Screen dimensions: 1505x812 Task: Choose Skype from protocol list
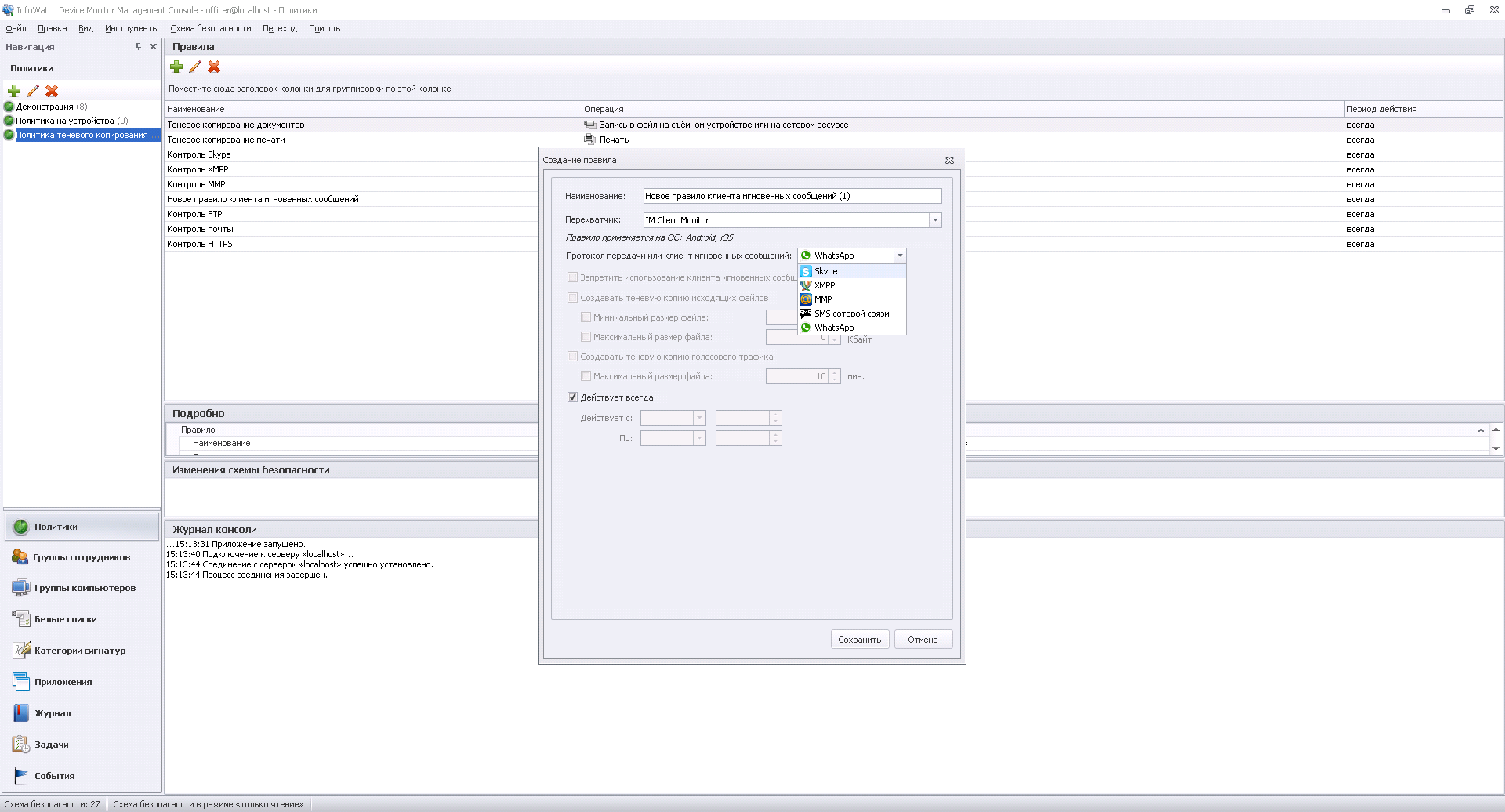coord(852,271)
